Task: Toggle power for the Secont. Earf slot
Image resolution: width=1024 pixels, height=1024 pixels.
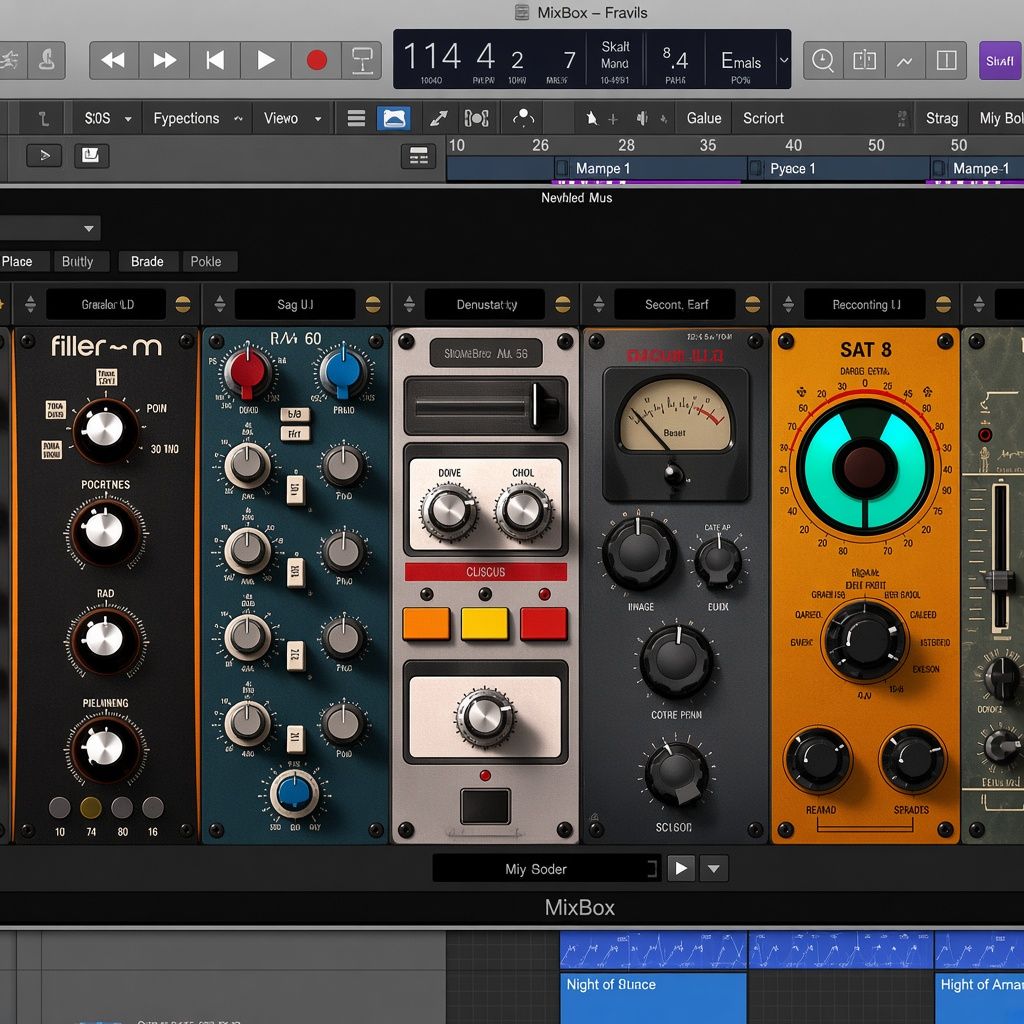Action: [x=753, y=304]
